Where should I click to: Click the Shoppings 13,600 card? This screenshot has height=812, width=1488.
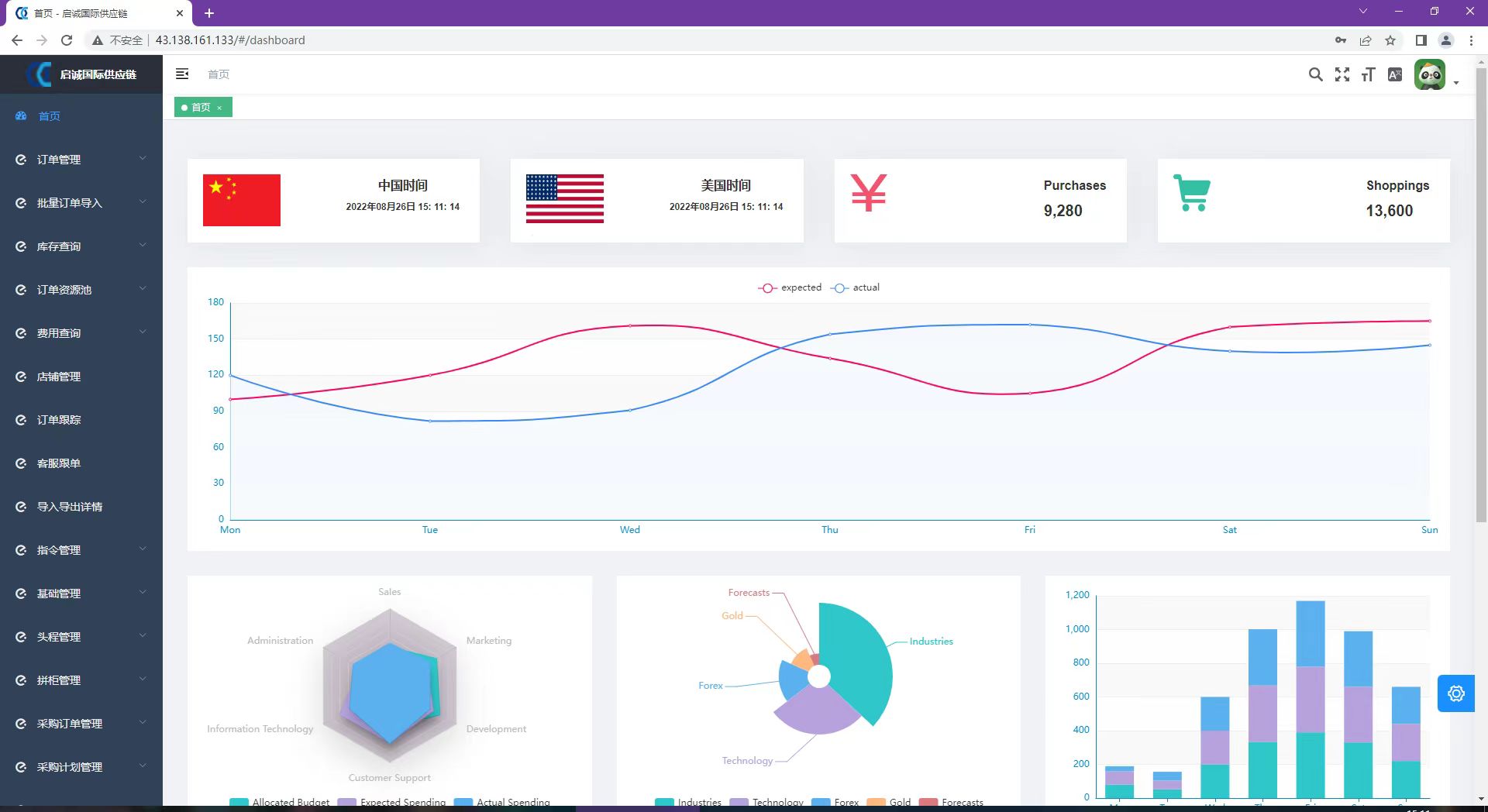(1304, 201)
